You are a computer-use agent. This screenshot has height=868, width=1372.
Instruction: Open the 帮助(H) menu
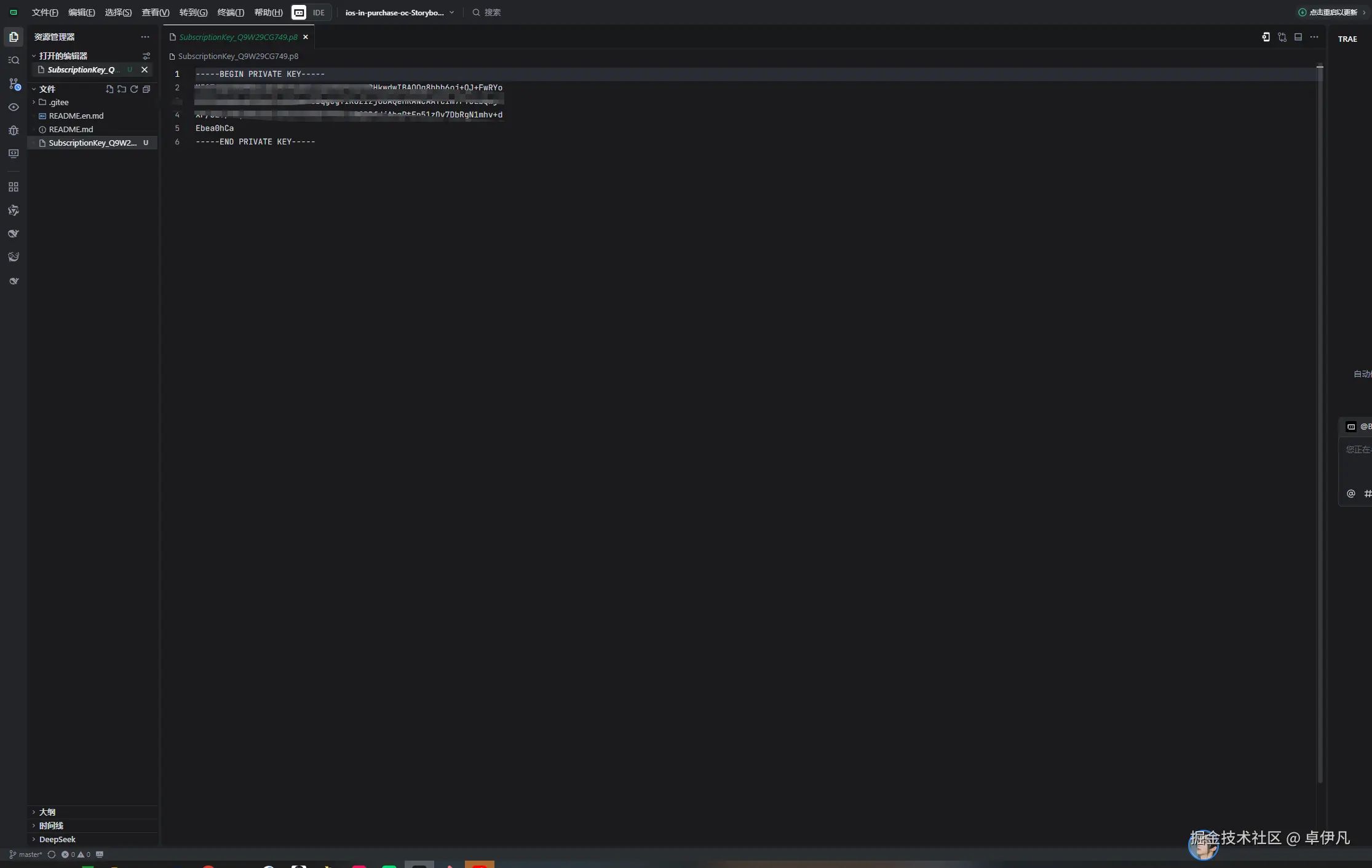coord(268,12)
